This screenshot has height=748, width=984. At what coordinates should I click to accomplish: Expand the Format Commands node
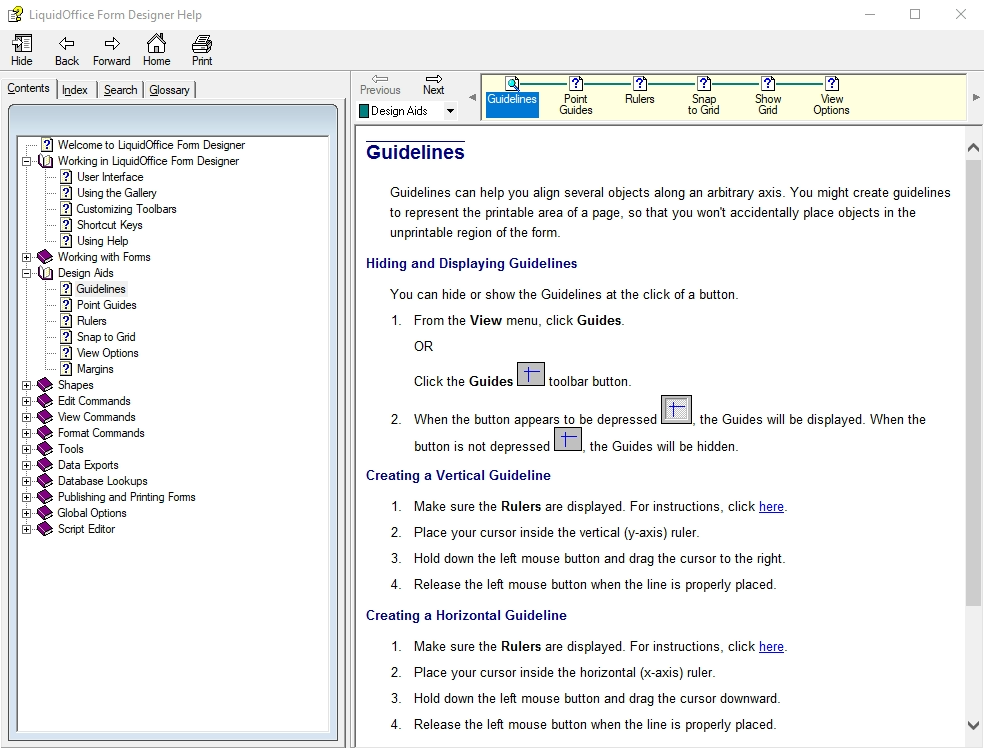click(26, 433)
